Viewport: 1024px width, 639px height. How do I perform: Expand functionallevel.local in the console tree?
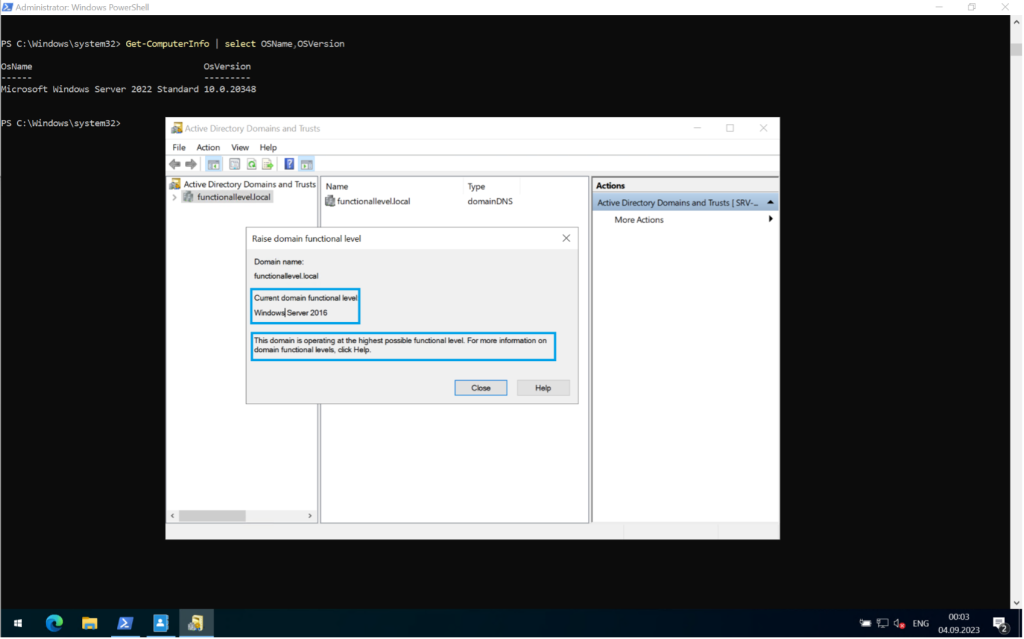pos(174,198)
